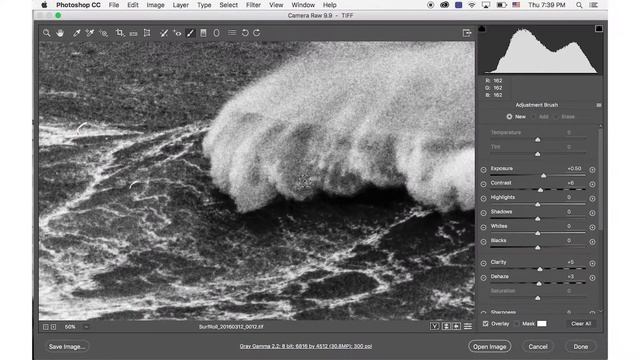Decrease Dehaze with its minus button
Image resolution: width=640 pixels, height=360 pixels.
click(x=483, y=278)
